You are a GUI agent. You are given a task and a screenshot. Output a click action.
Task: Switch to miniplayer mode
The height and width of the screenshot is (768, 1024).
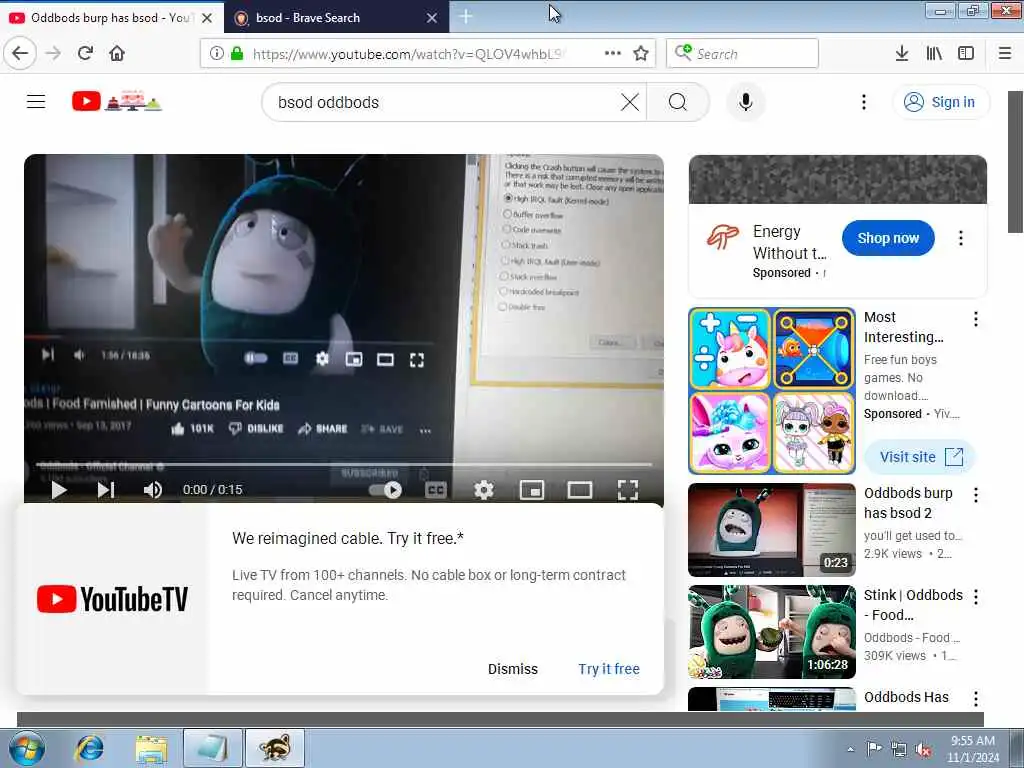(532, 490)
